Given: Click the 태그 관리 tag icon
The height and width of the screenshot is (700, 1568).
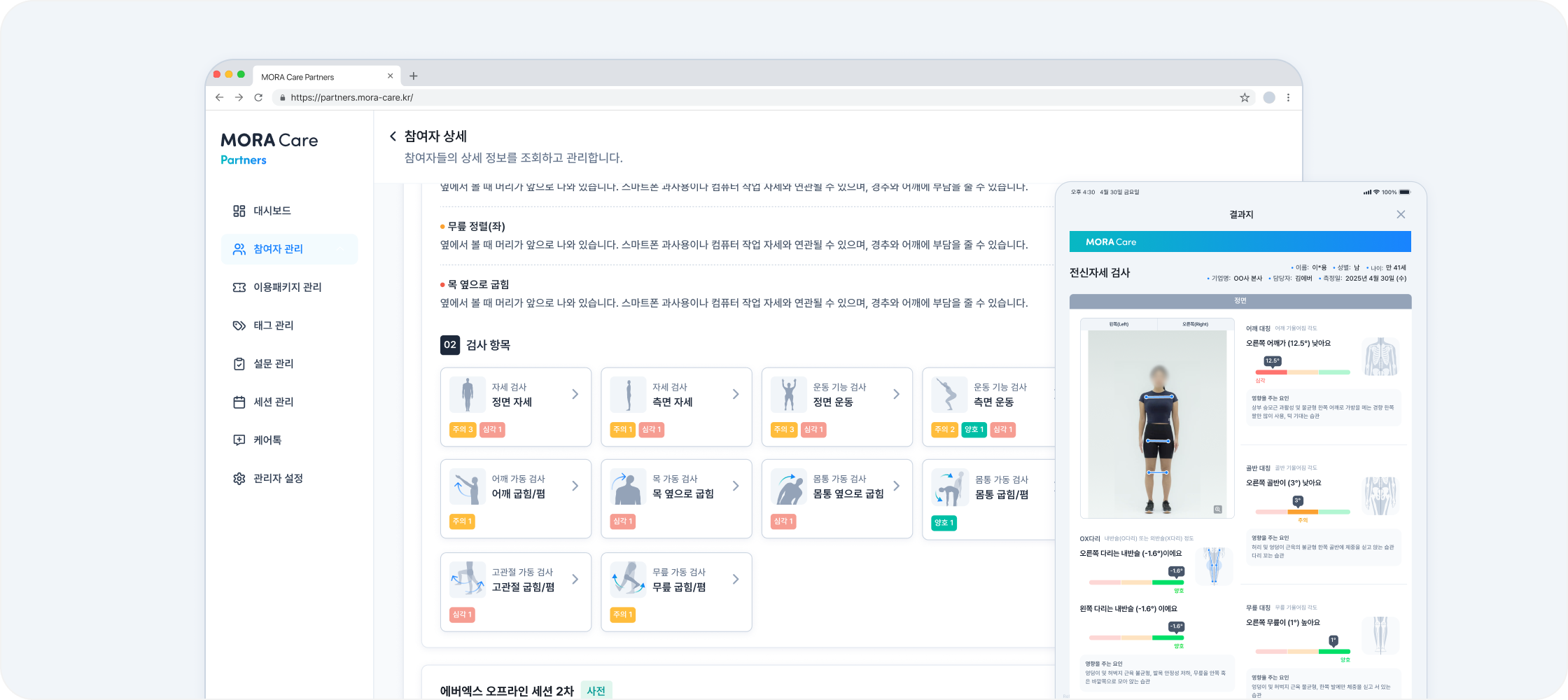Looking at the screenshot, I should pos(239,325).
